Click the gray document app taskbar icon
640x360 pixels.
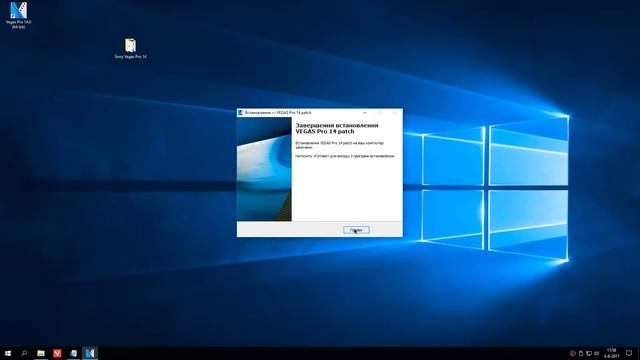point(73,353)
